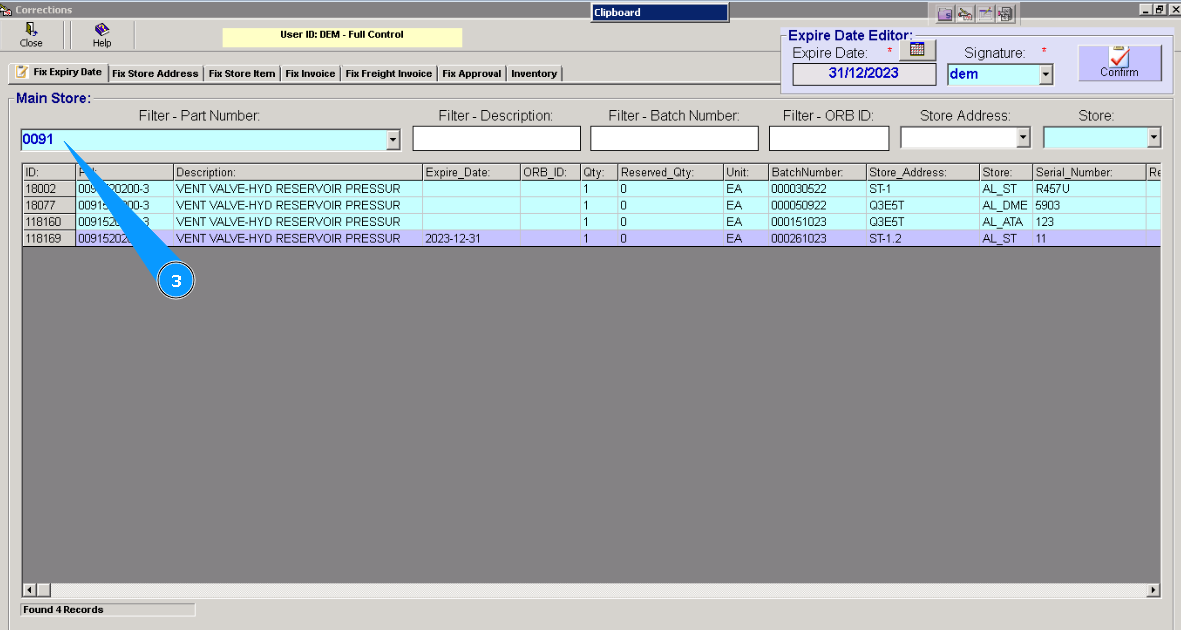Restore the Corrections window size
Image resolution: width=1181 pixels, height=633 pixels.
coord(1160,9)
